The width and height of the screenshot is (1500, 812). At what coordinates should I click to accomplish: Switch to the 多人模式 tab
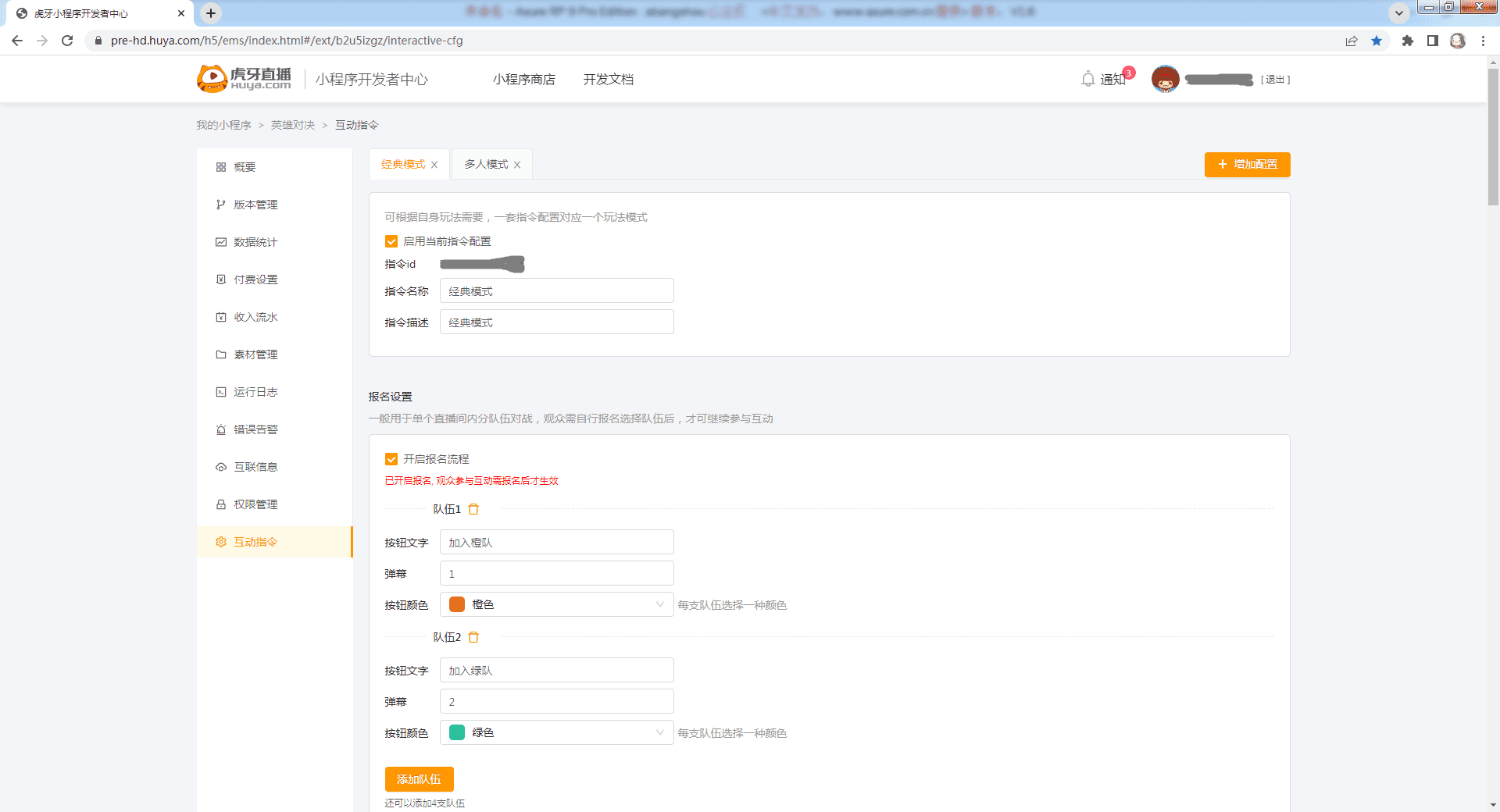pos(486,165)
